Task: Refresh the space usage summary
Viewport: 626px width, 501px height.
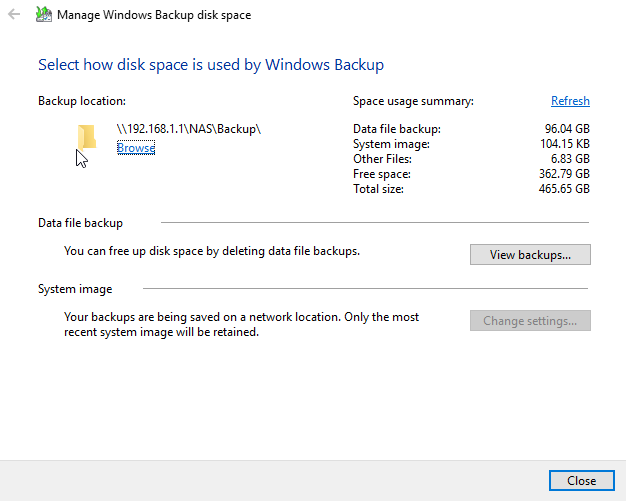Action: 570,101
